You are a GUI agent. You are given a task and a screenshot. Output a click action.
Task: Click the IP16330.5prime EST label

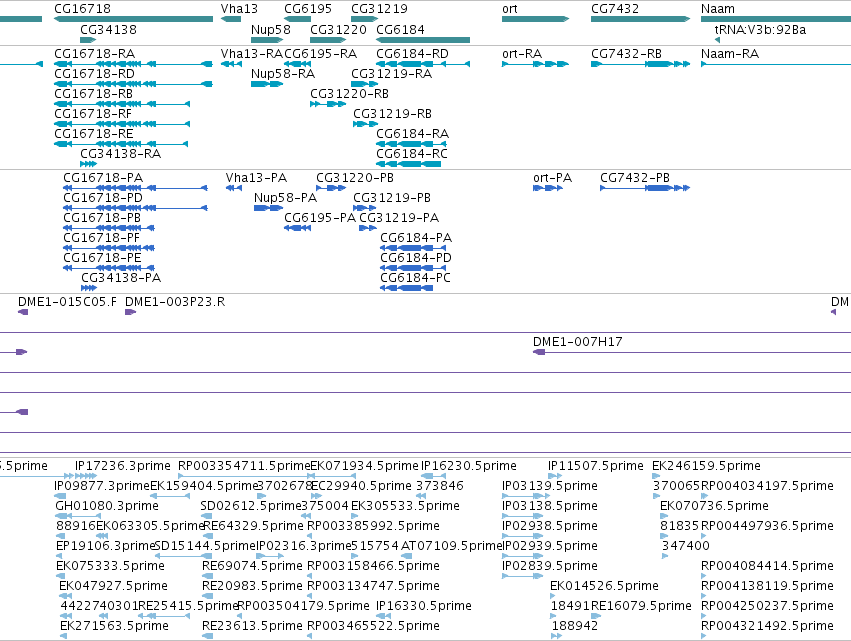[424, 606]
